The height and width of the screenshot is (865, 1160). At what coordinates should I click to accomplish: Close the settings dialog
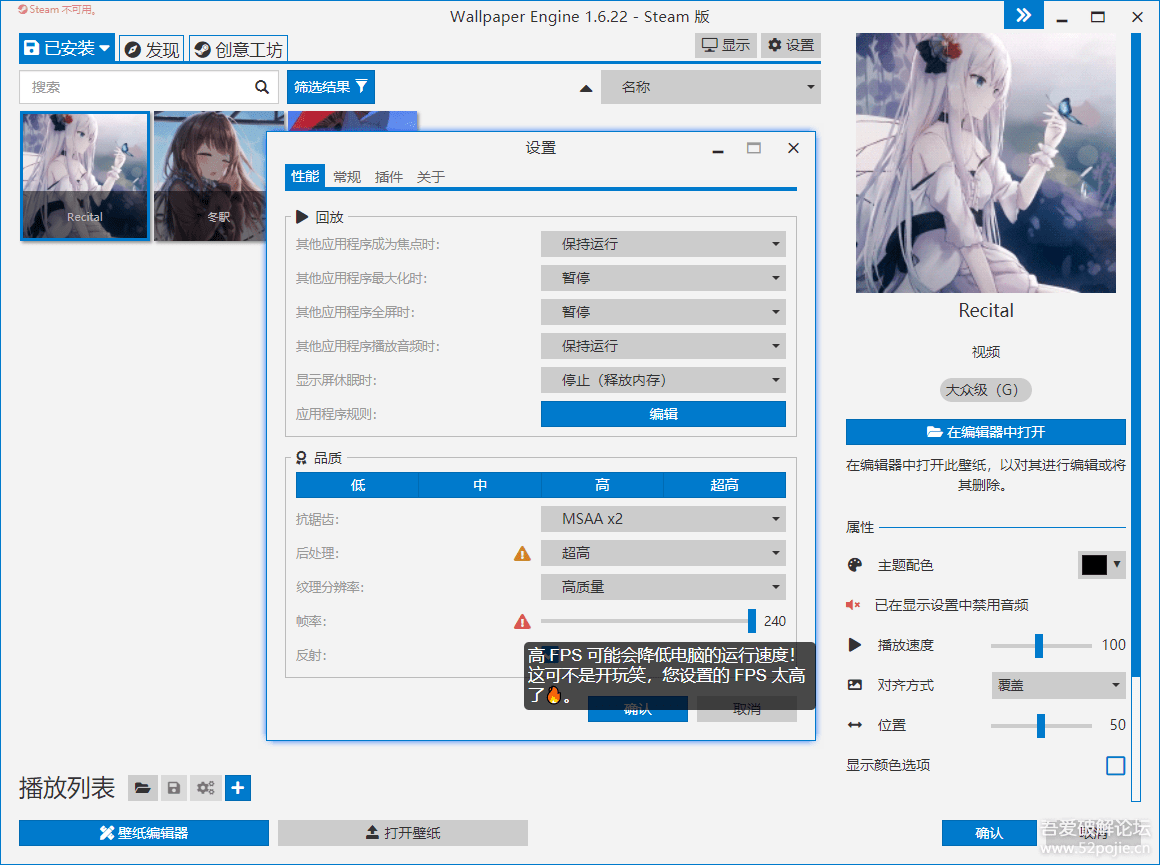point(793,148)
